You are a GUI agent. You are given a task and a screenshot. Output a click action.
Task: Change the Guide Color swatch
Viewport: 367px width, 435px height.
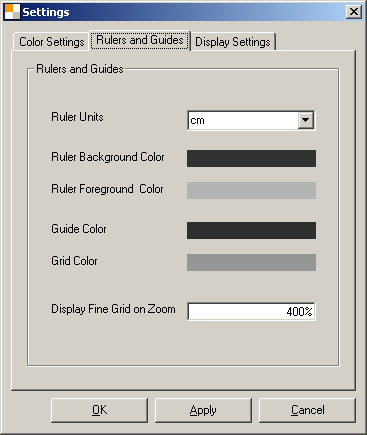251,230
